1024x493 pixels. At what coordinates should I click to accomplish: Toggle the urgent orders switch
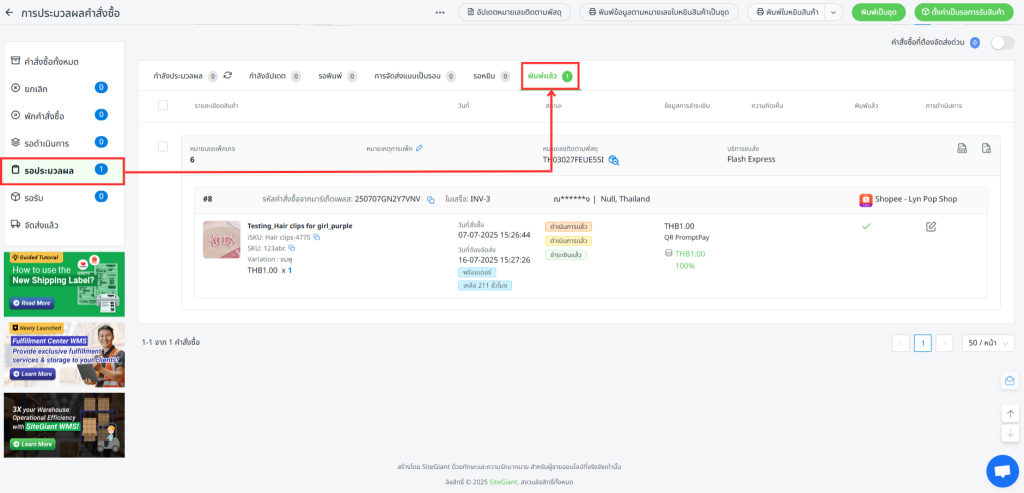pyautogui.click(x=1001, y=43)
